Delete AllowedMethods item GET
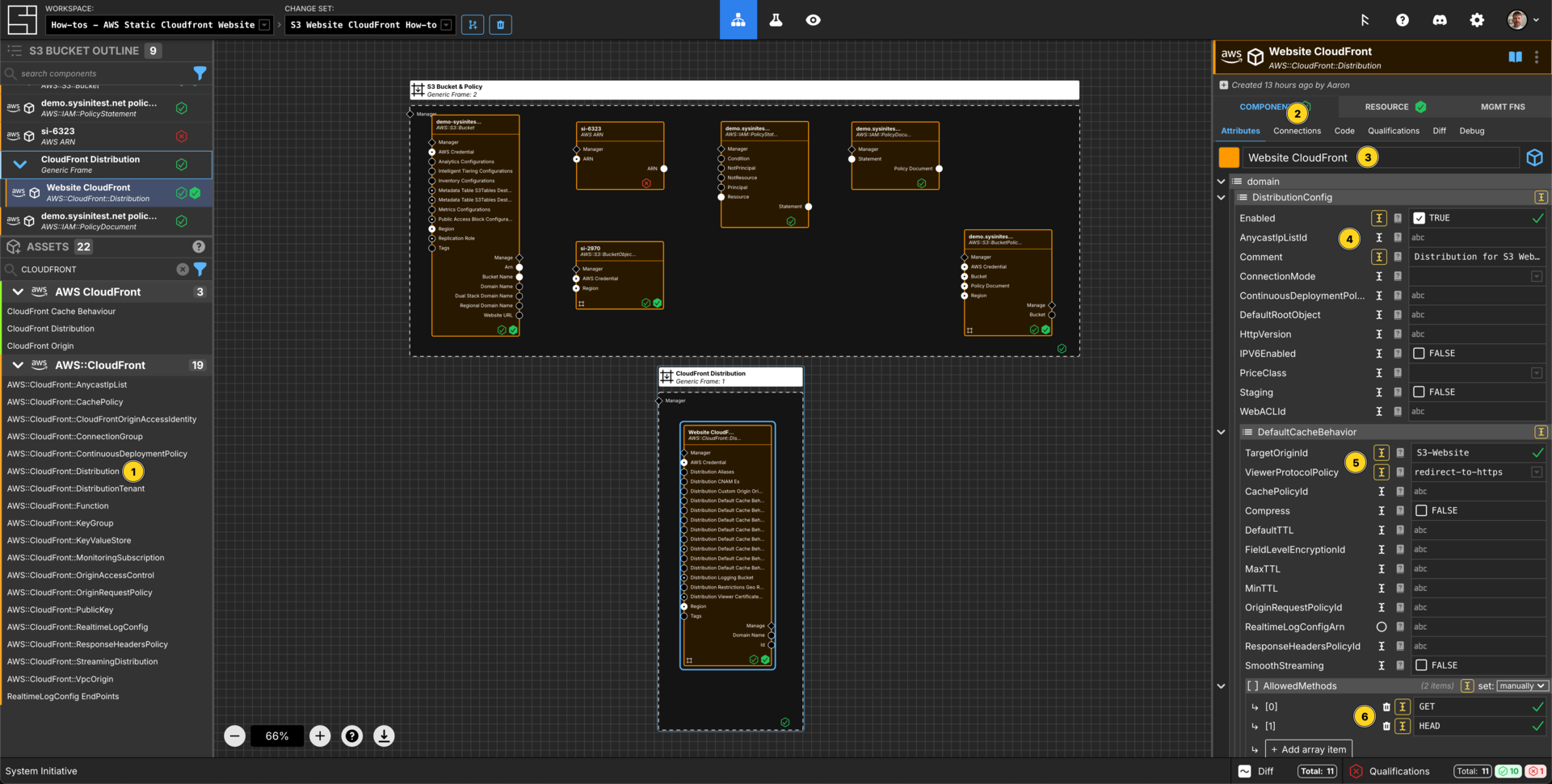 tap(1386, 706)
